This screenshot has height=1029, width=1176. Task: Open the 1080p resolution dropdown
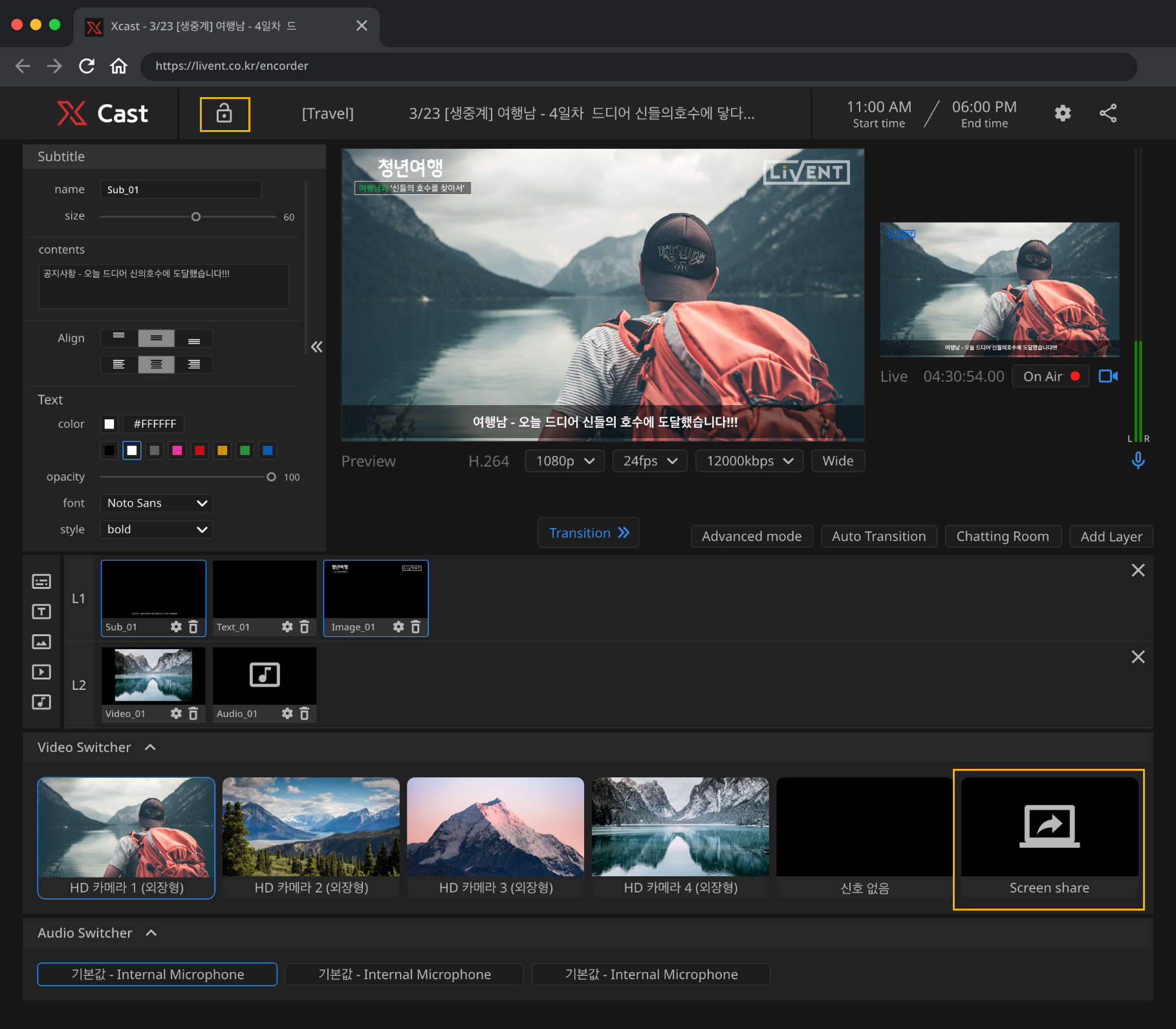[565, 461]
